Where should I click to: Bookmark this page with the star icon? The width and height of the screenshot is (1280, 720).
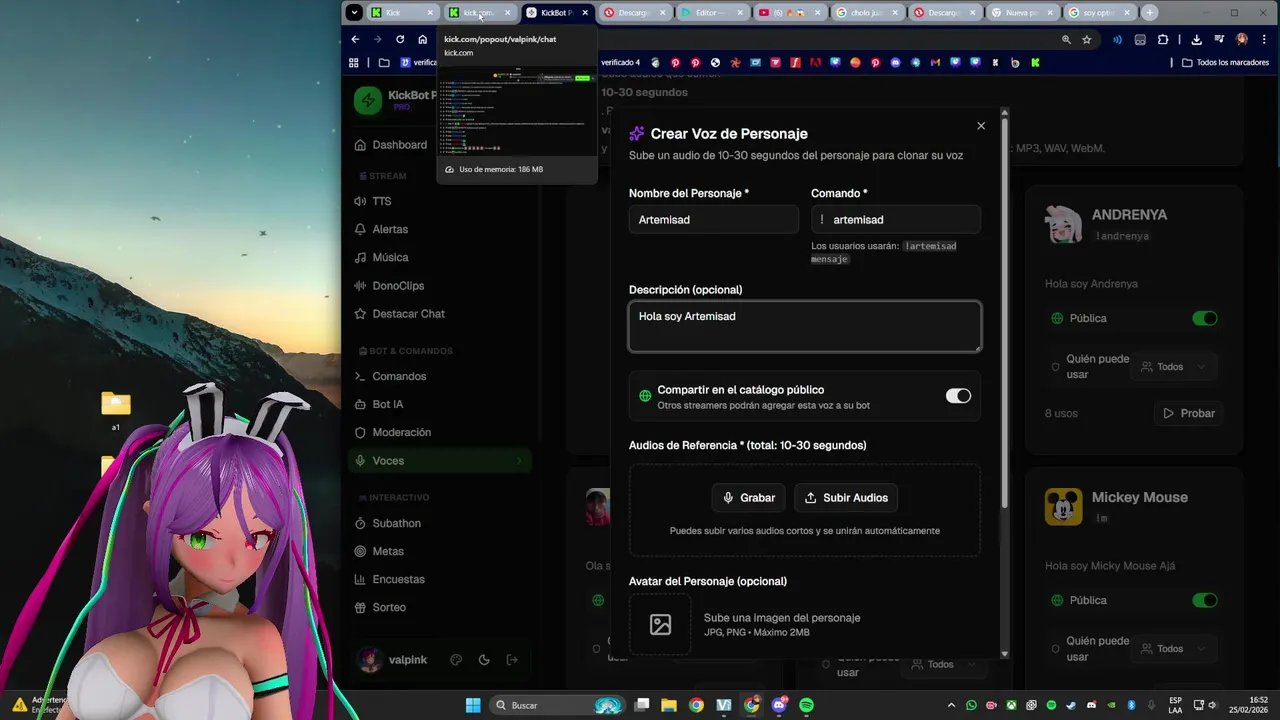(1087, 39)
